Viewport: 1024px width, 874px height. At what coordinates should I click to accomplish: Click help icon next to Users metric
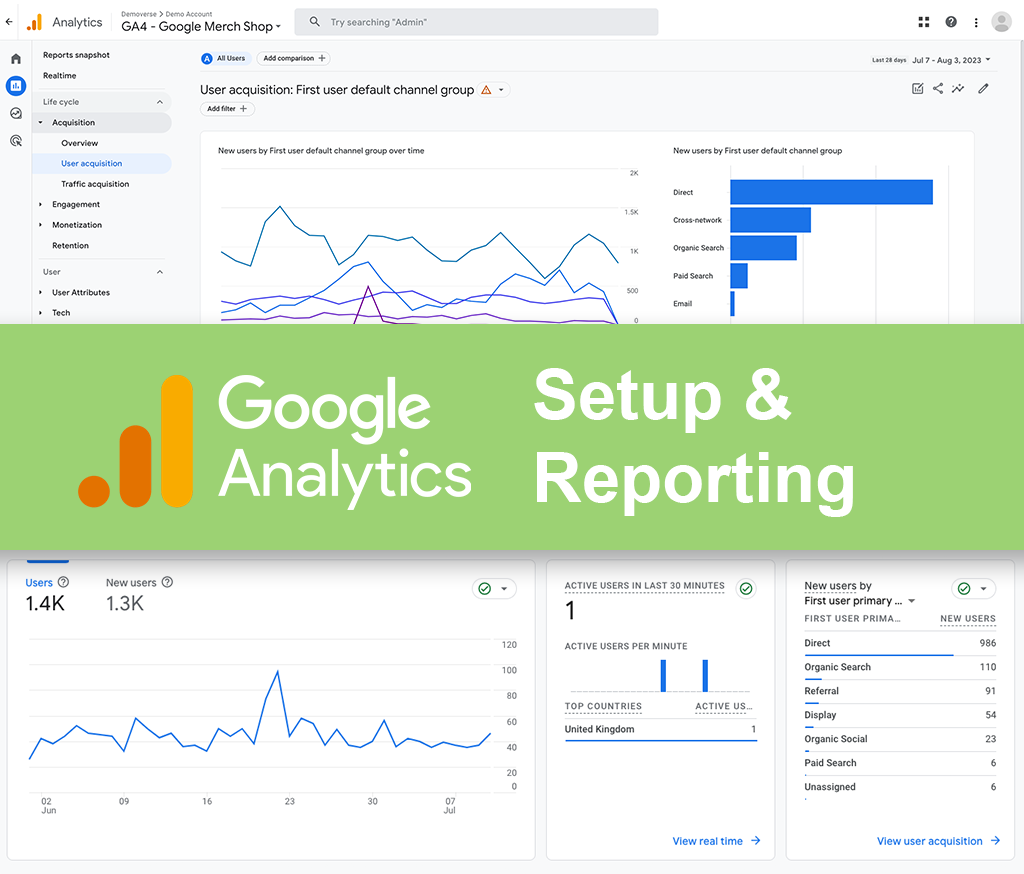tap(63, 582)
